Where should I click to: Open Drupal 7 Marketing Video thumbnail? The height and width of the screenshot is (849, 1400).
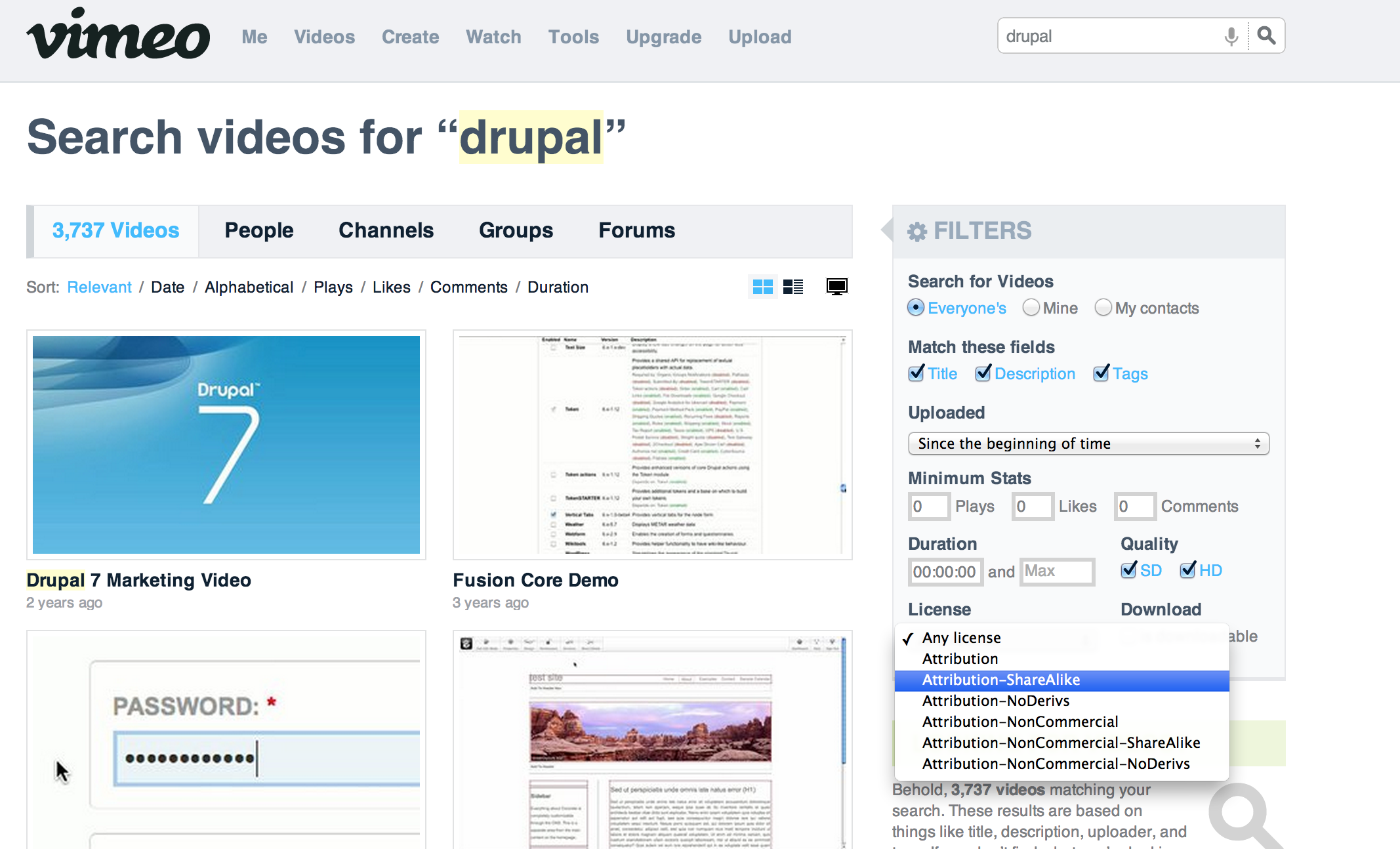point(226,445)
